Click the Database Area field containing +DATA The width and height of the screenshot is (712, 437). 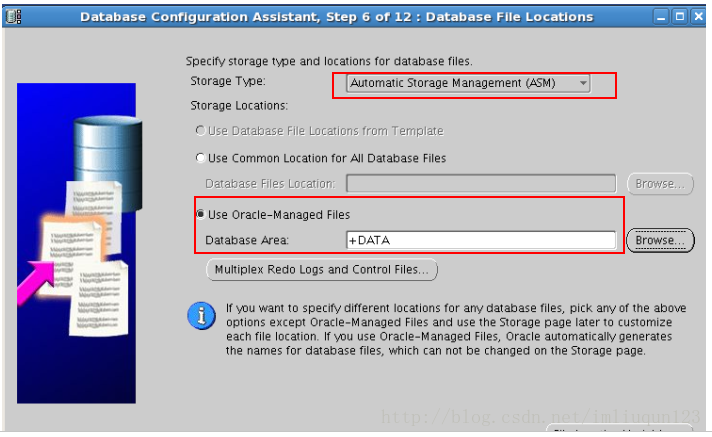pos(481,240)
